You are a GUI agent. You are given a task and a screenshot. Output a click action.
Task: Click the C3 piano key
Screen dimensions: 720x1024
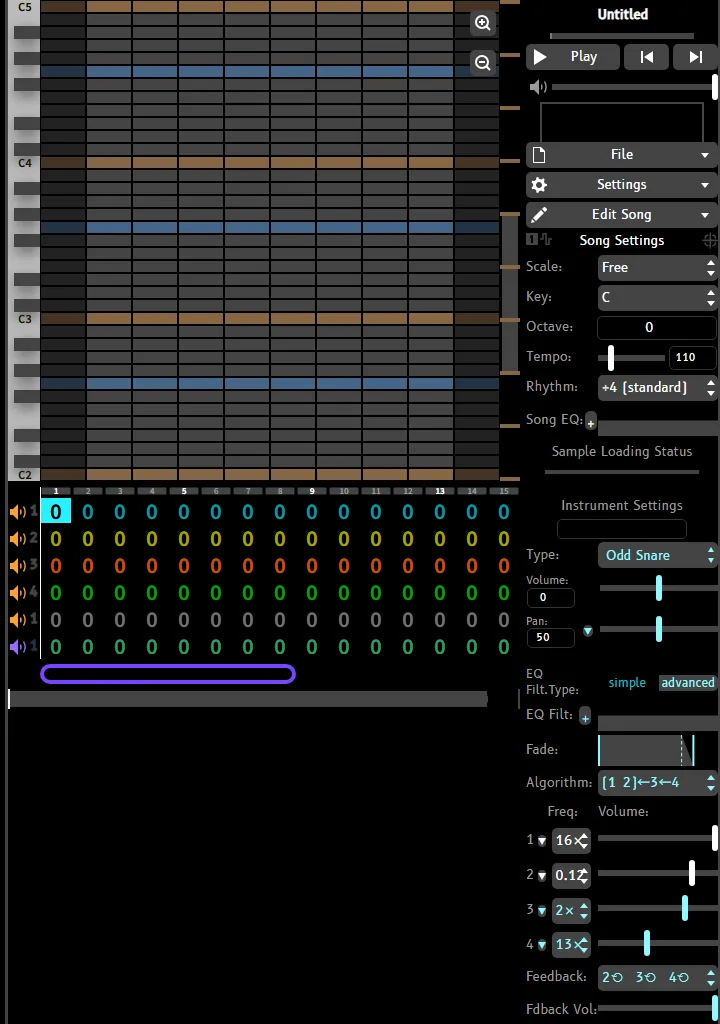pyautogui.click(x=24, y=319)
